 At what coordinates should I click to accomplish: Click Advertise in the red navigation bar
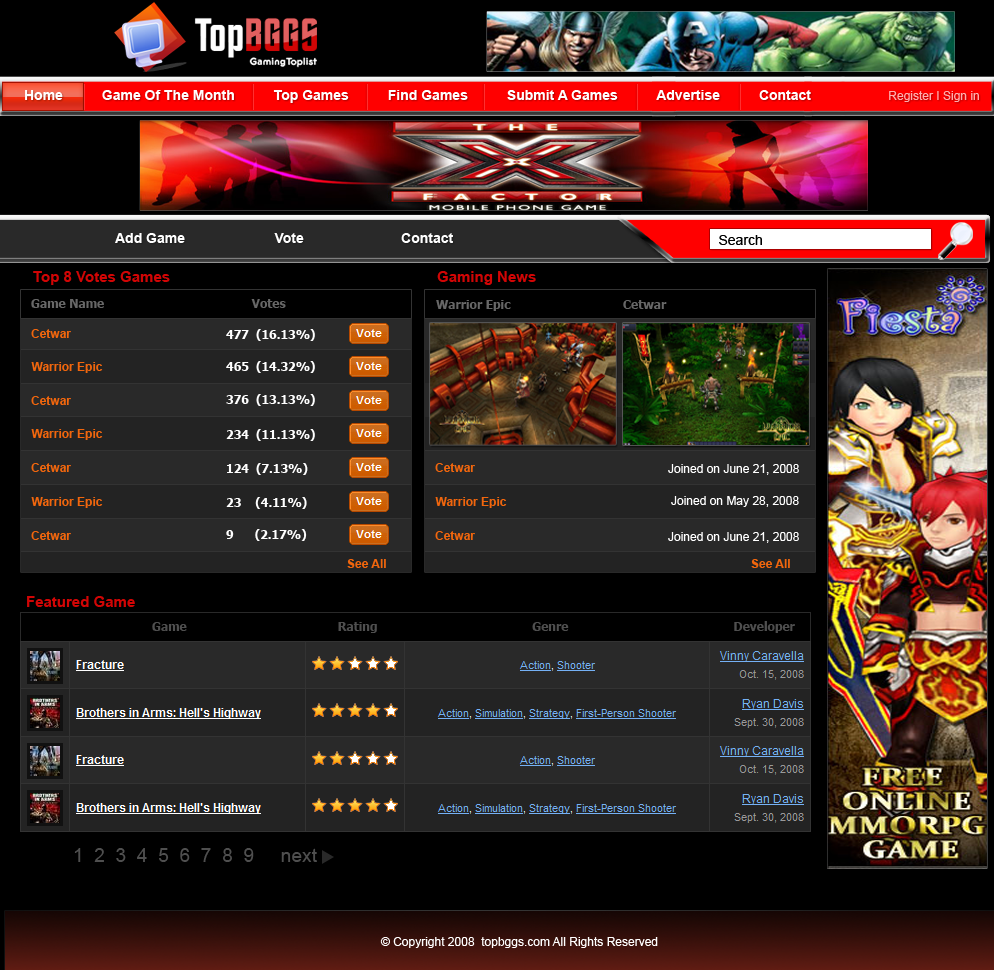pyautogui.click(x=688, y=96)
